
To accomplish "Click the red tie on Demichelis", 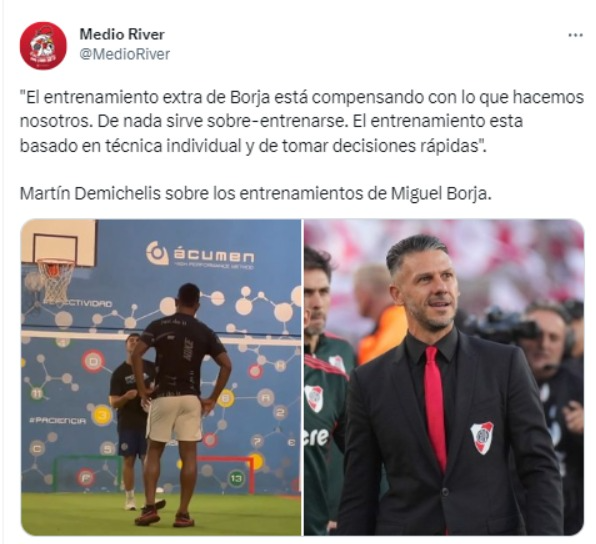I will [x=435, y=406].
